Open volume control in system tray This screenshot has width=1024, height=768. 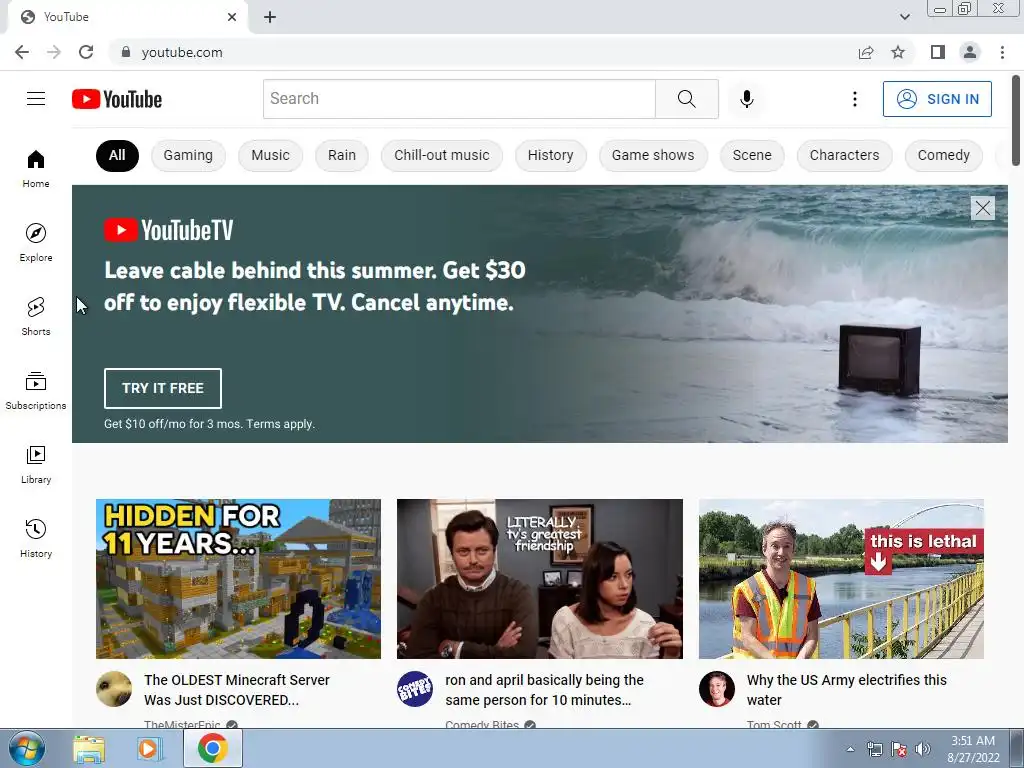[x=923, y=749]
